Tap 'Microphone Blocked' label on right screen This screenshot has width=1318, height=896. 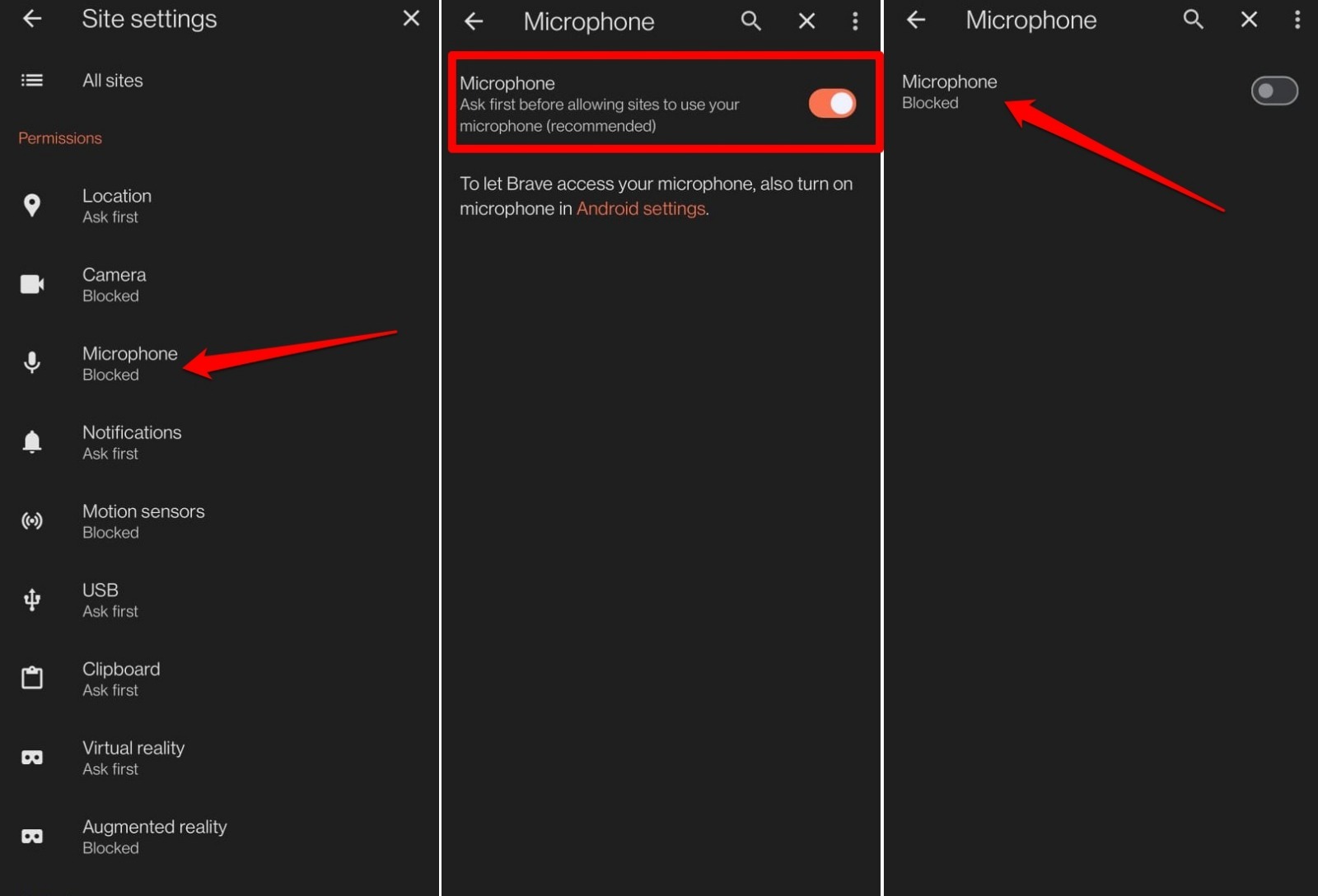[x=949, y=91]
